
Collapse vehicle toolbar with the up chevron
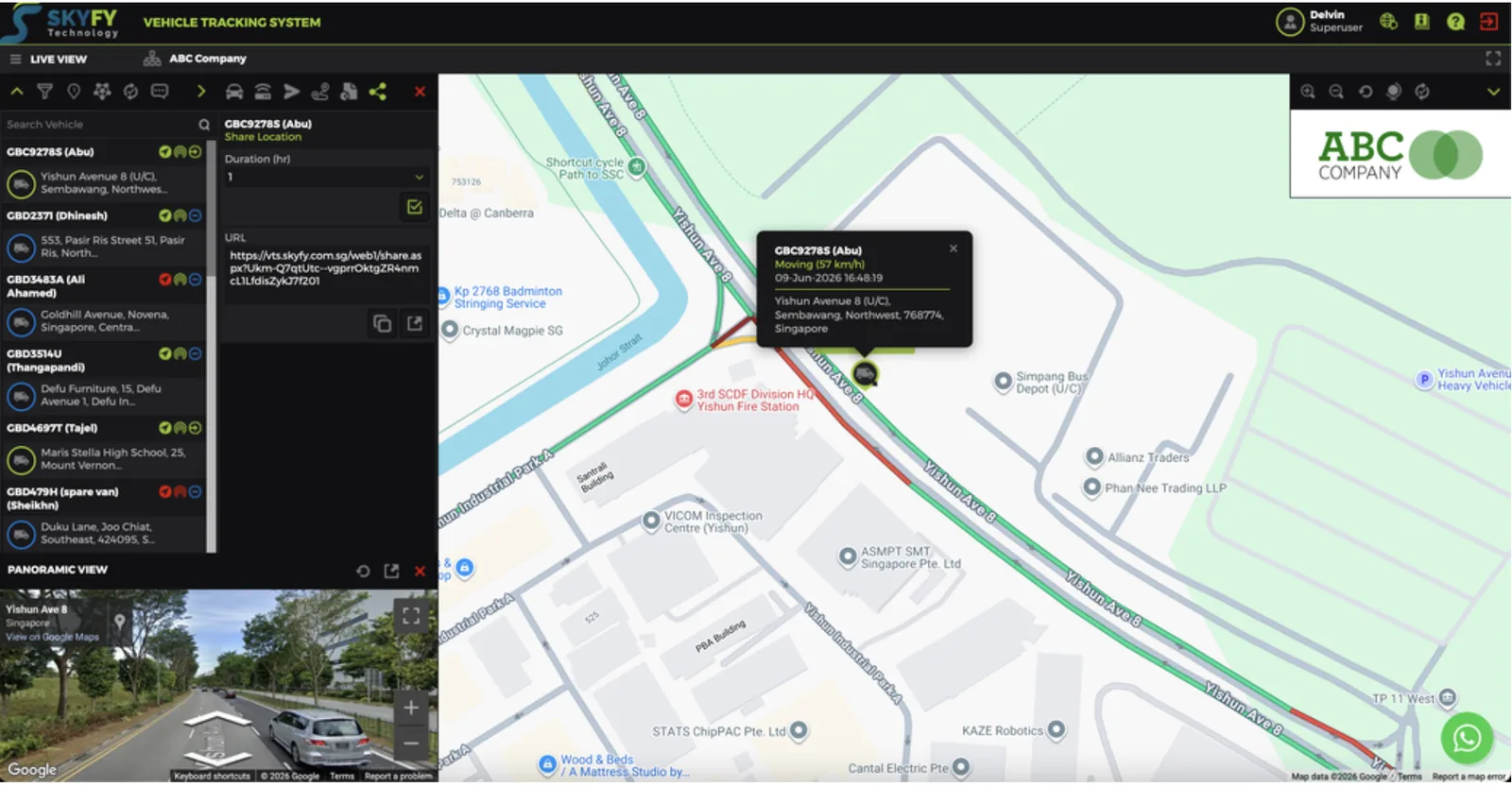(x=16, y=92)
